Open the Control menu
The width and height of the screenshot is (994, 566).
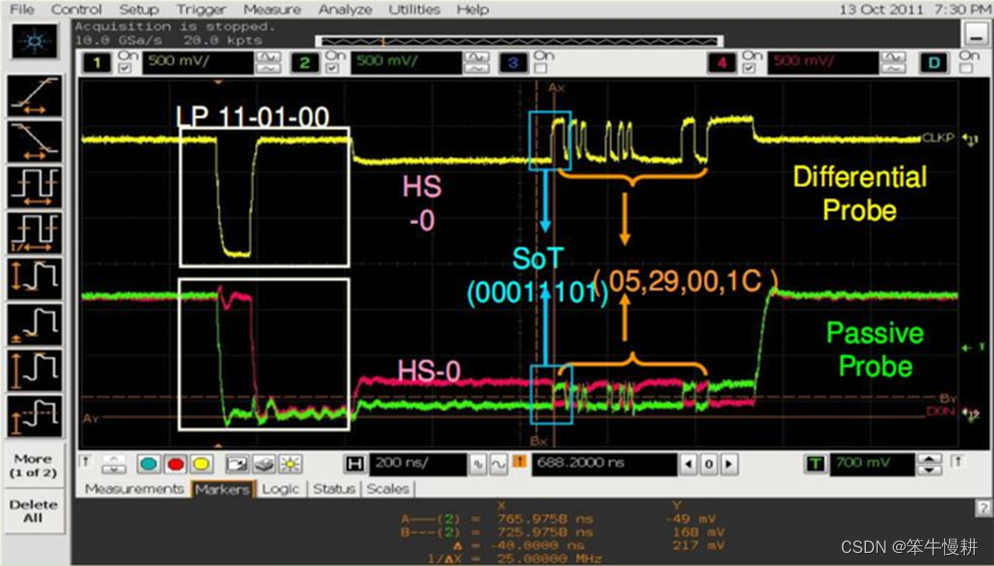point(76,10)
